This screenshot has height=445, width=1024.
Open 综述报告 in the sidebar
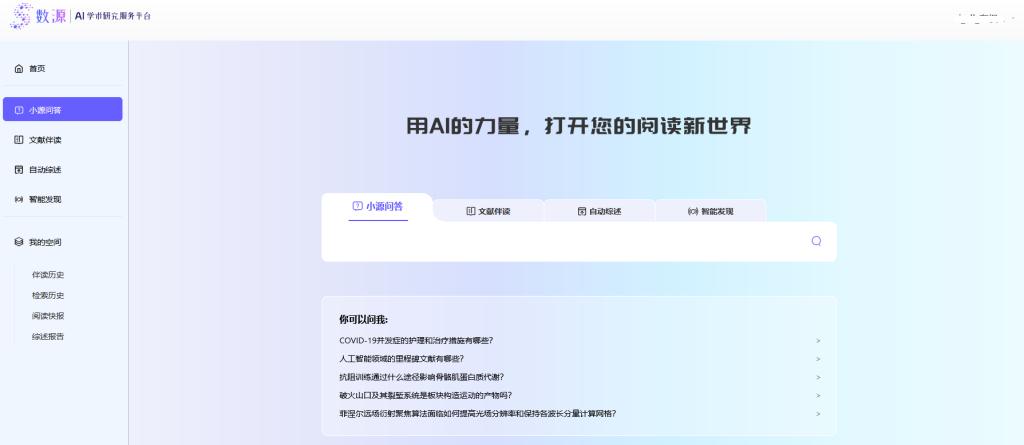point(48,337)
